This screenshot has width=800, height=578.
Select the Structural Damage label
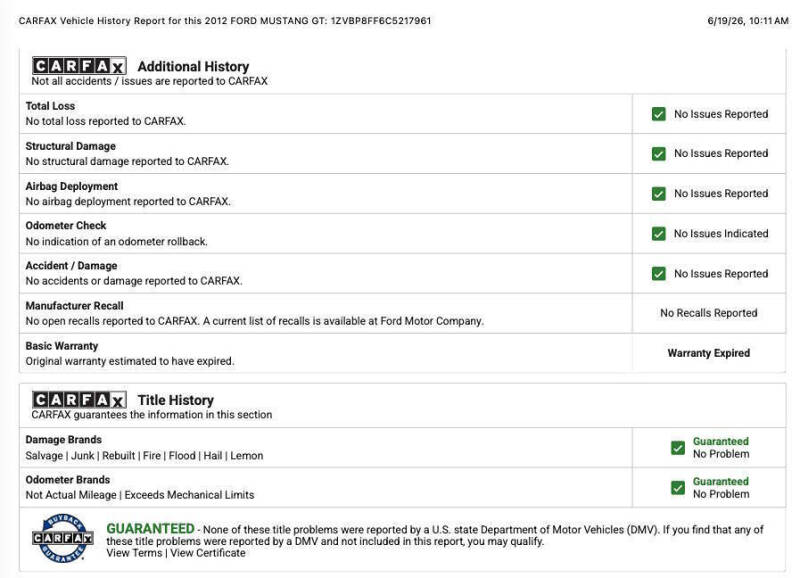click(70, 146)
